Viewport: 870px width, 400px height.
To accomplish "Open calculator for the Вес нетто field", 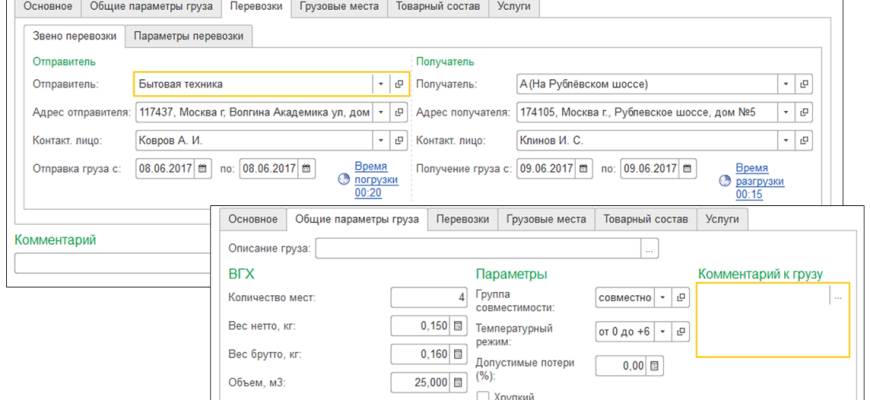I will (x=459, y=325).
